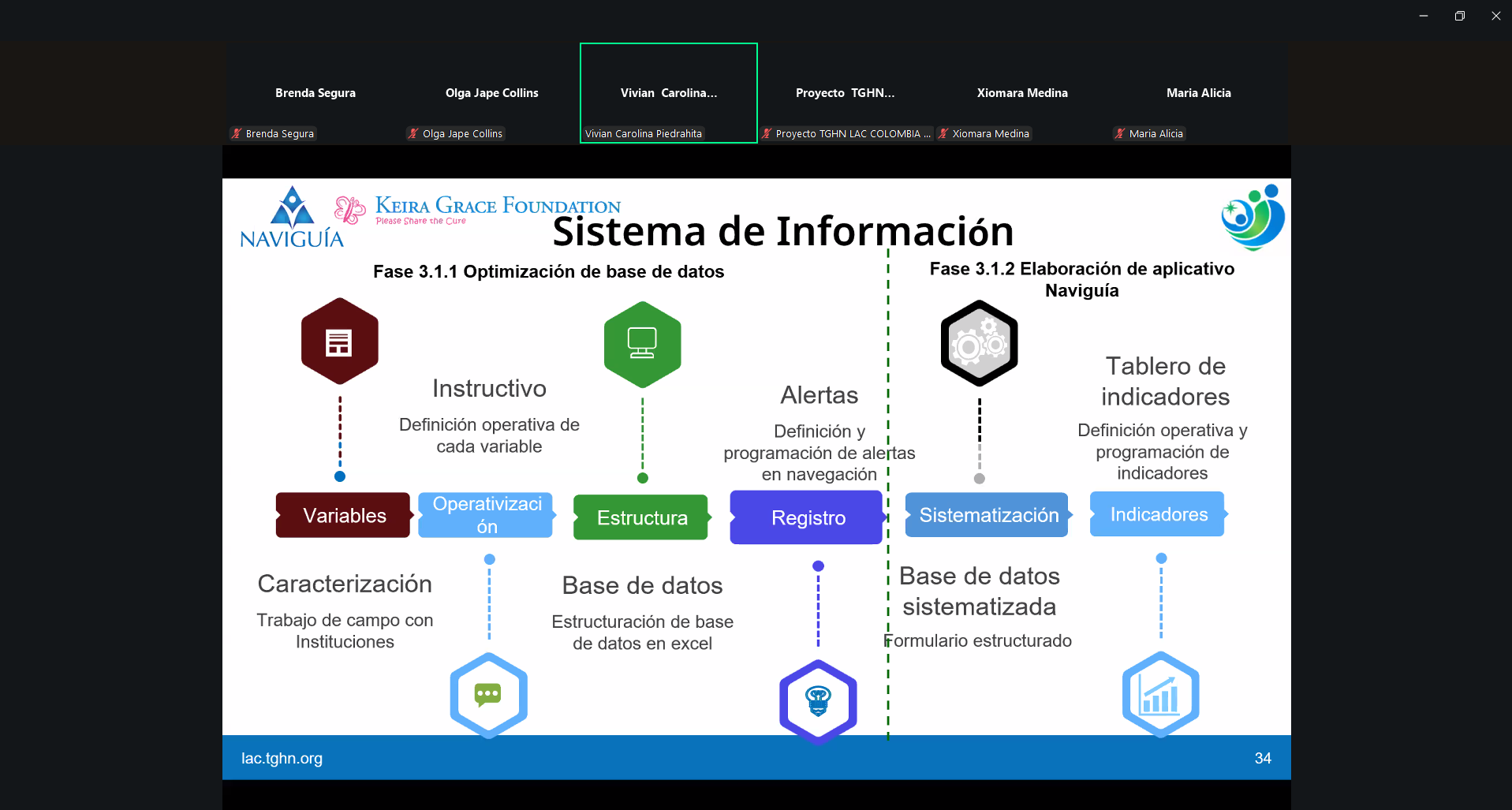Click the Variables label box
Screen dimensions: 1512x810
[343, 515]
